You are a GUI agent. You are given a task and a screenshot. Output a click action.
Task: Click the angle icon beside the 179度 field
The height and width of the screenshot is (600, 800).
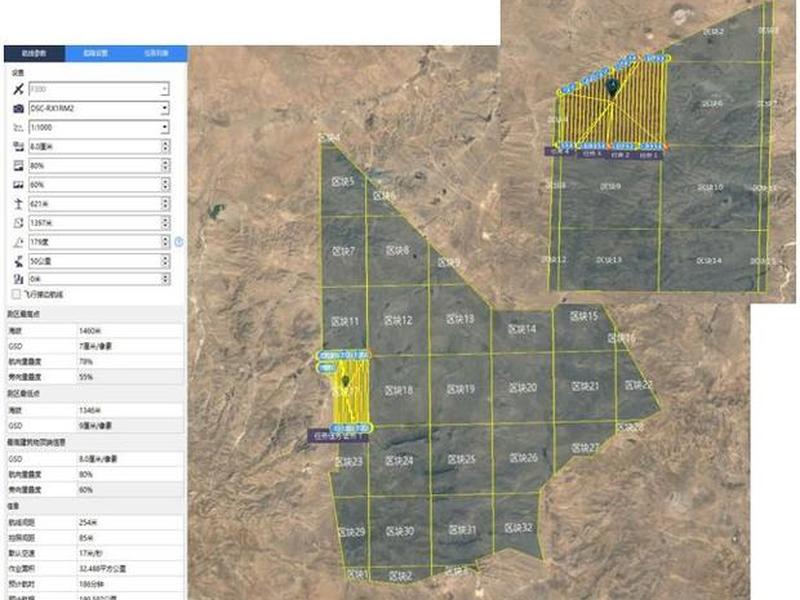click(x=18, y=242)
